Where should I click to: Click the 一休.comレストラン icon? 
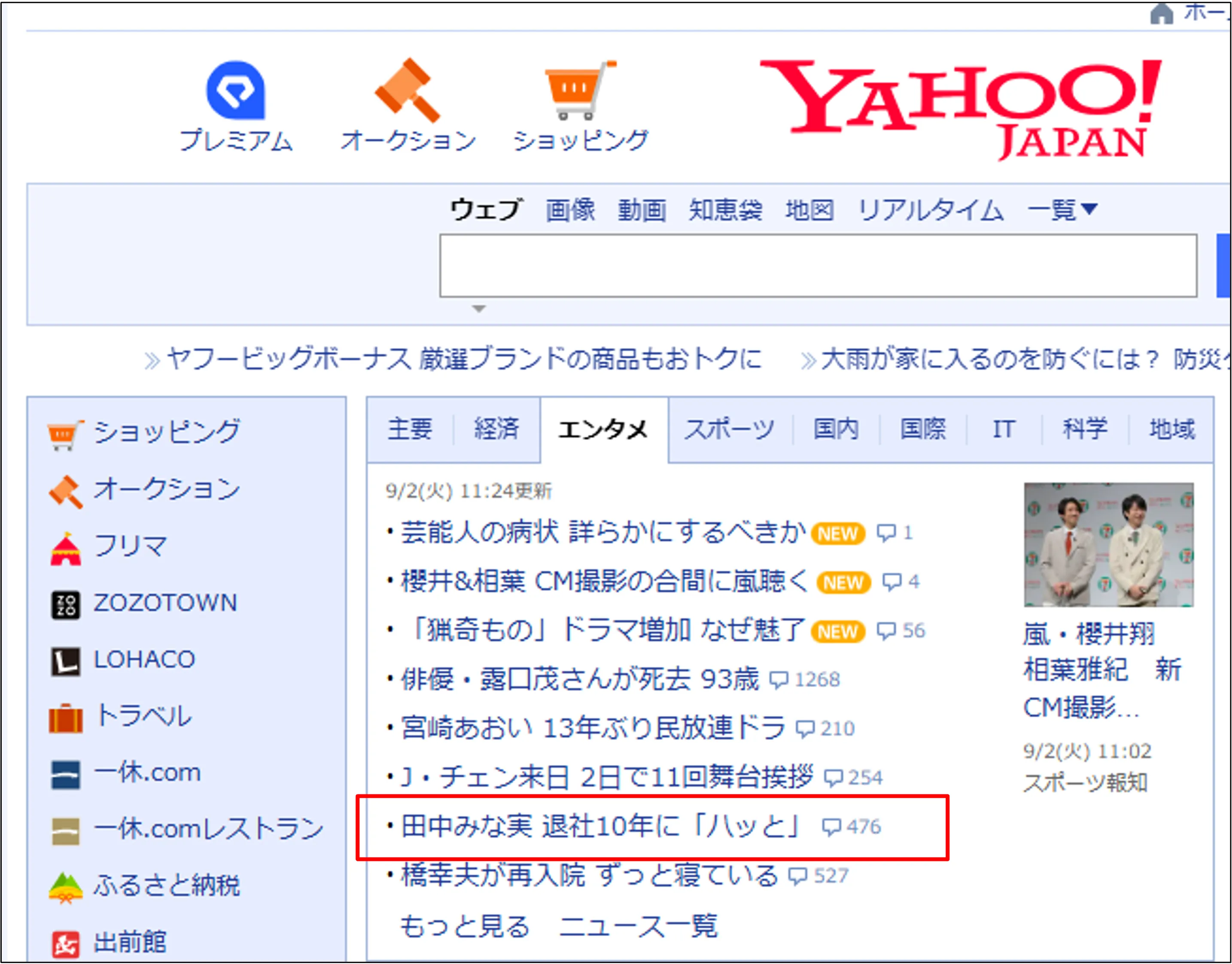tap(65, 831)
